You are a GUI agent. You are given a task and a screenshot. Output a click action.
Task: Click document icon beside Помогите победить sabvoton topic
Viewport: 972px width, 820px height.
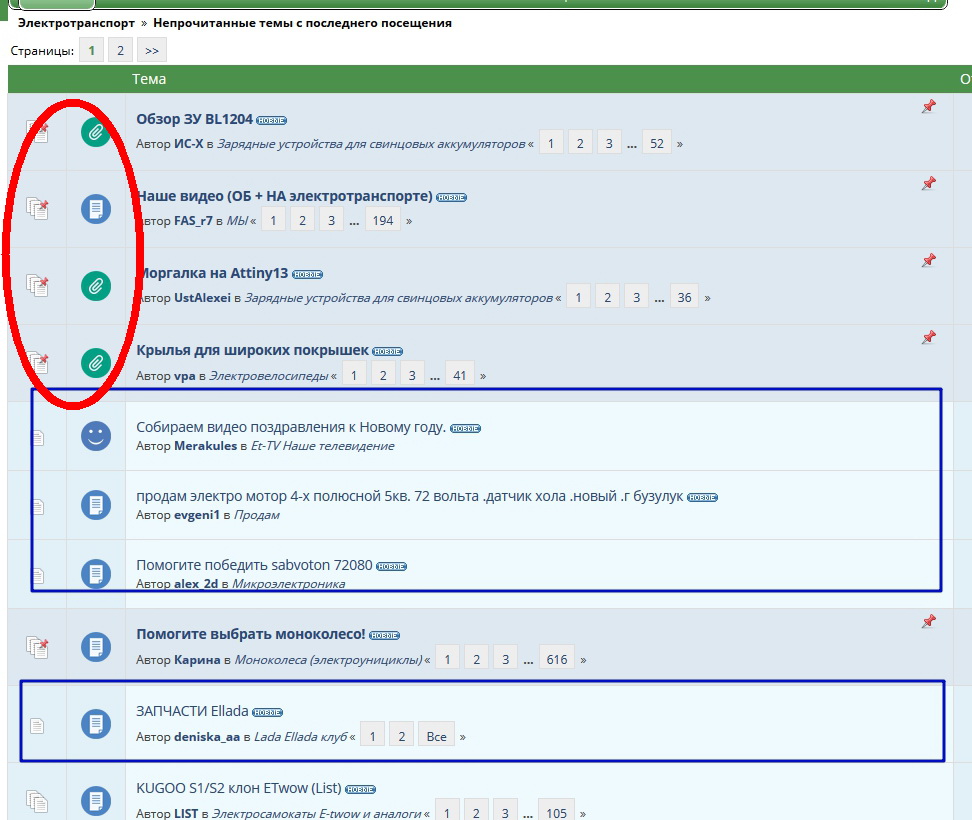click(95, 573)
